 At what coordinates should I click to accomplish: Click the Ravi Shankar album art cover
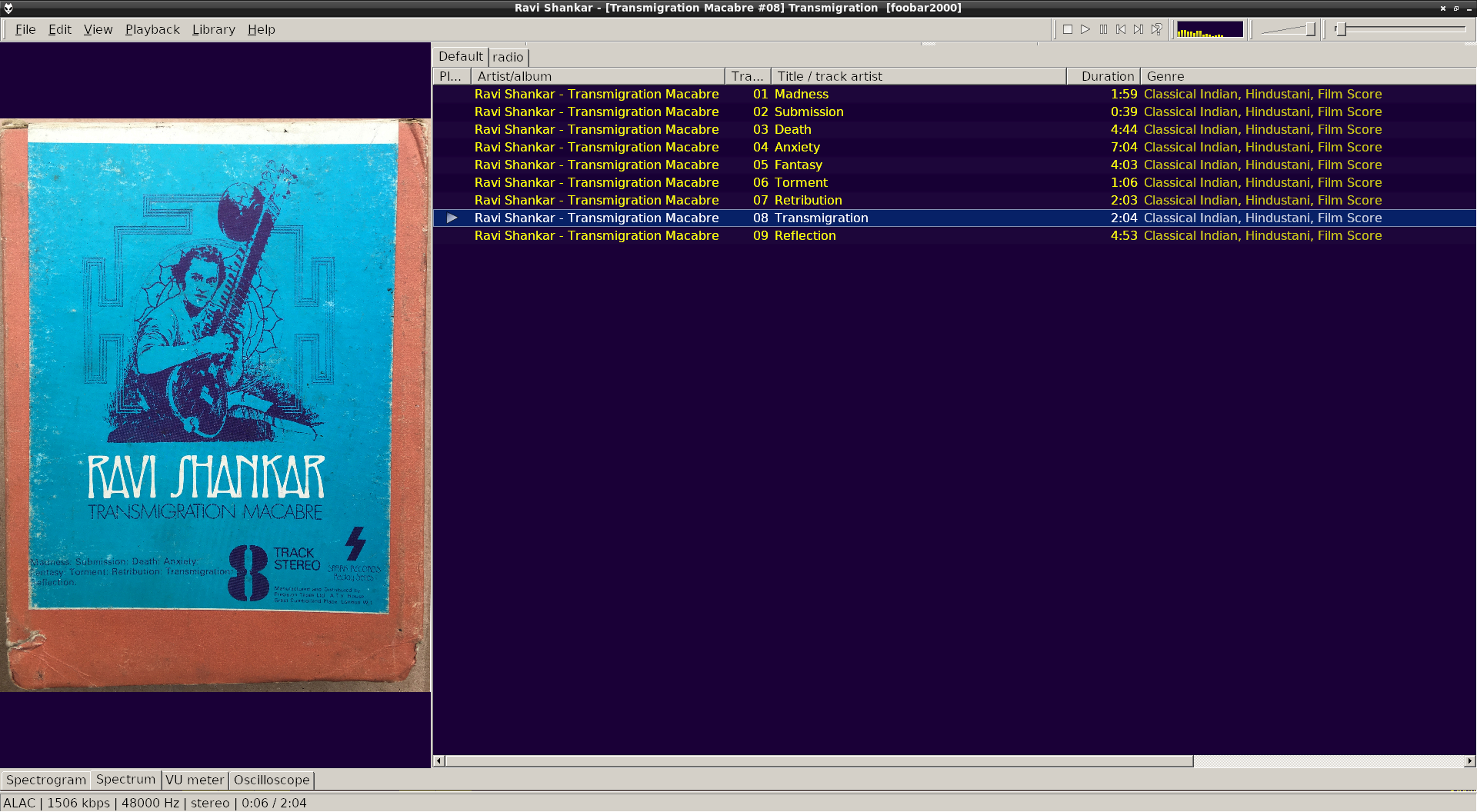pyautogui.click(x=215, y=405)
